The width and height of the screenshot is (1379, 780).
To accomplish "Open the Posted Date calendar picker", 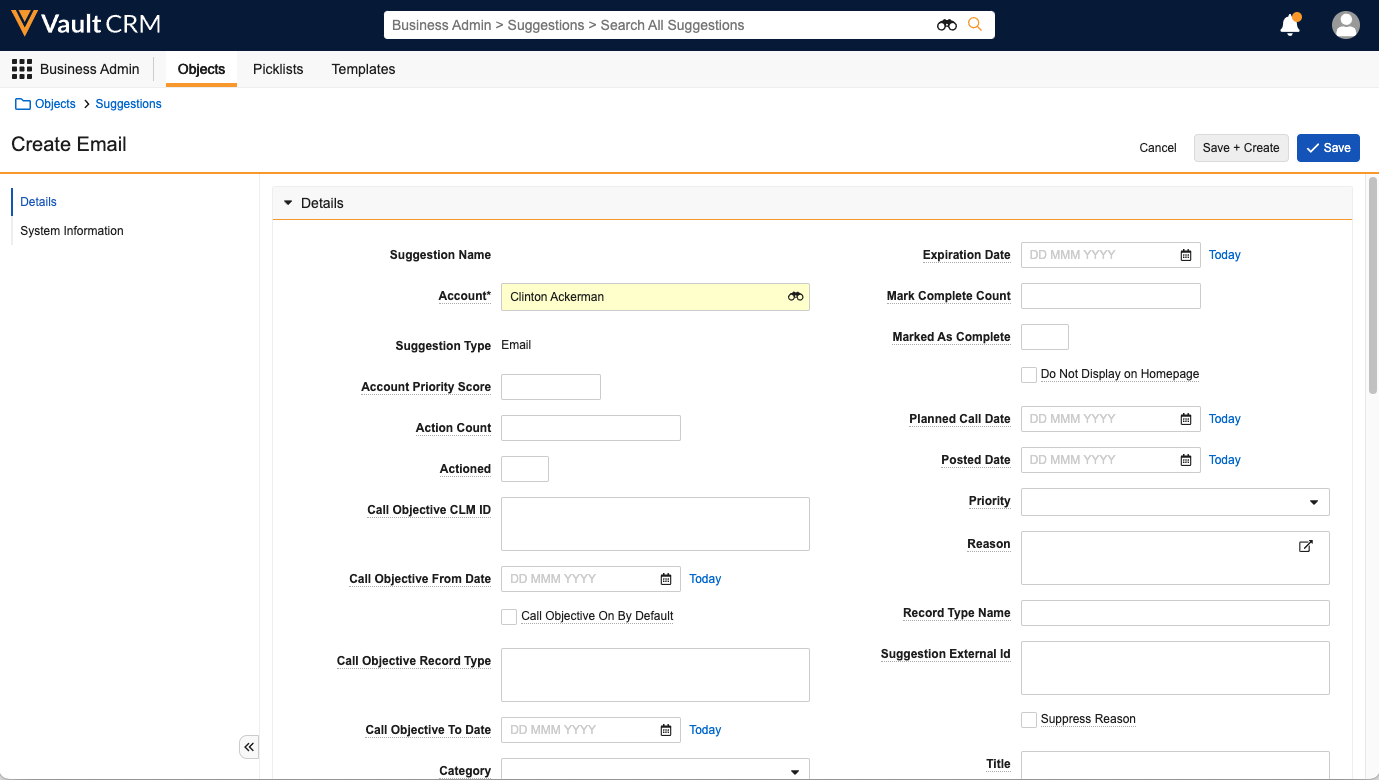I will pos(1185,460).
